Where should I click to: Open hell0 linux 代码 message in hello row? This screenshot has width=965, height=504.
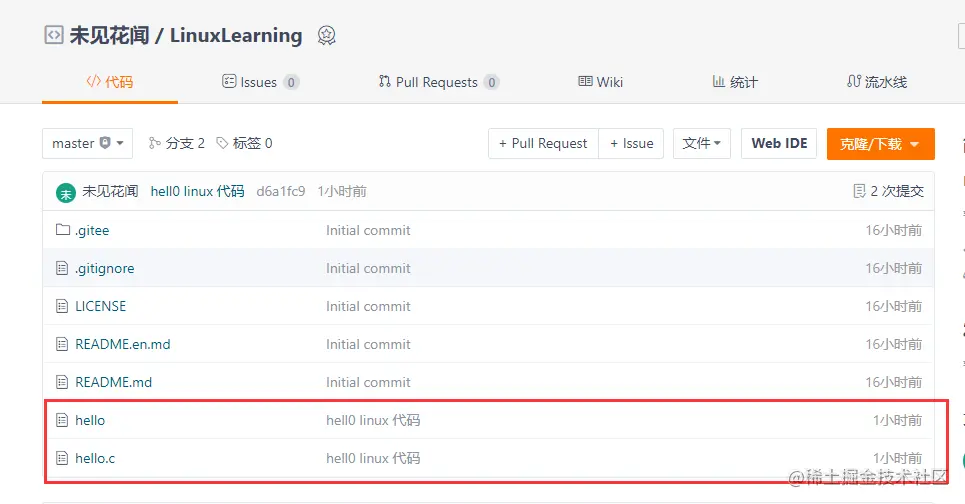point(373,420)
